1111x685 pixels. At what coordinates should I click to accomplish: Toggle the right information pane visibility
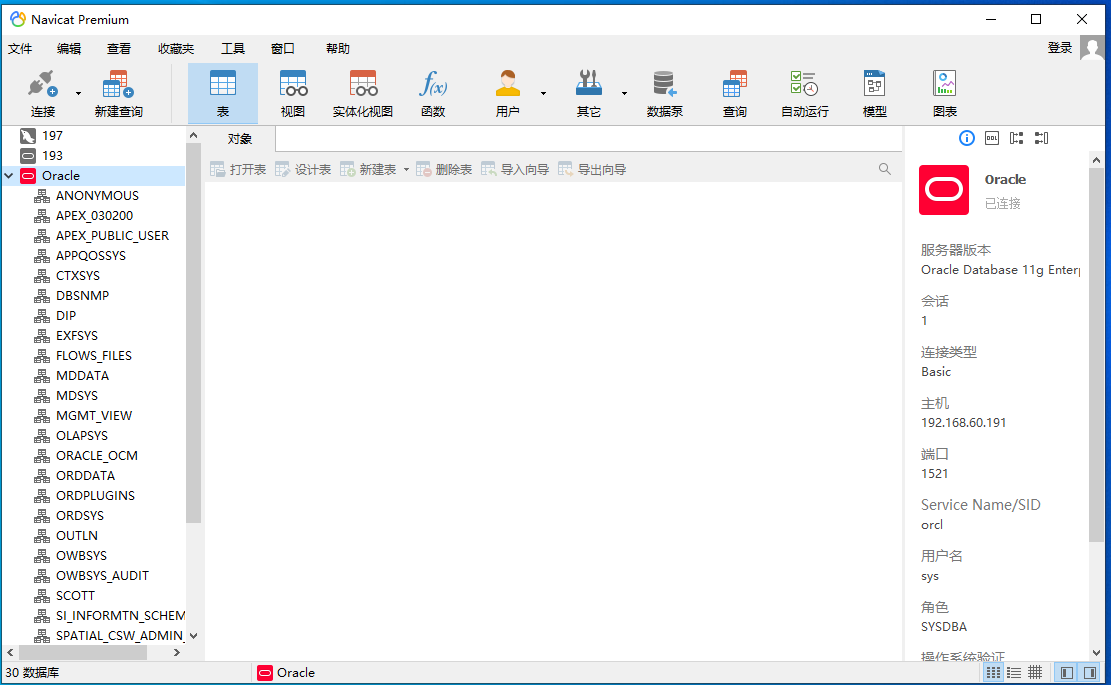pyautogui.click(x=1089, y=672)
